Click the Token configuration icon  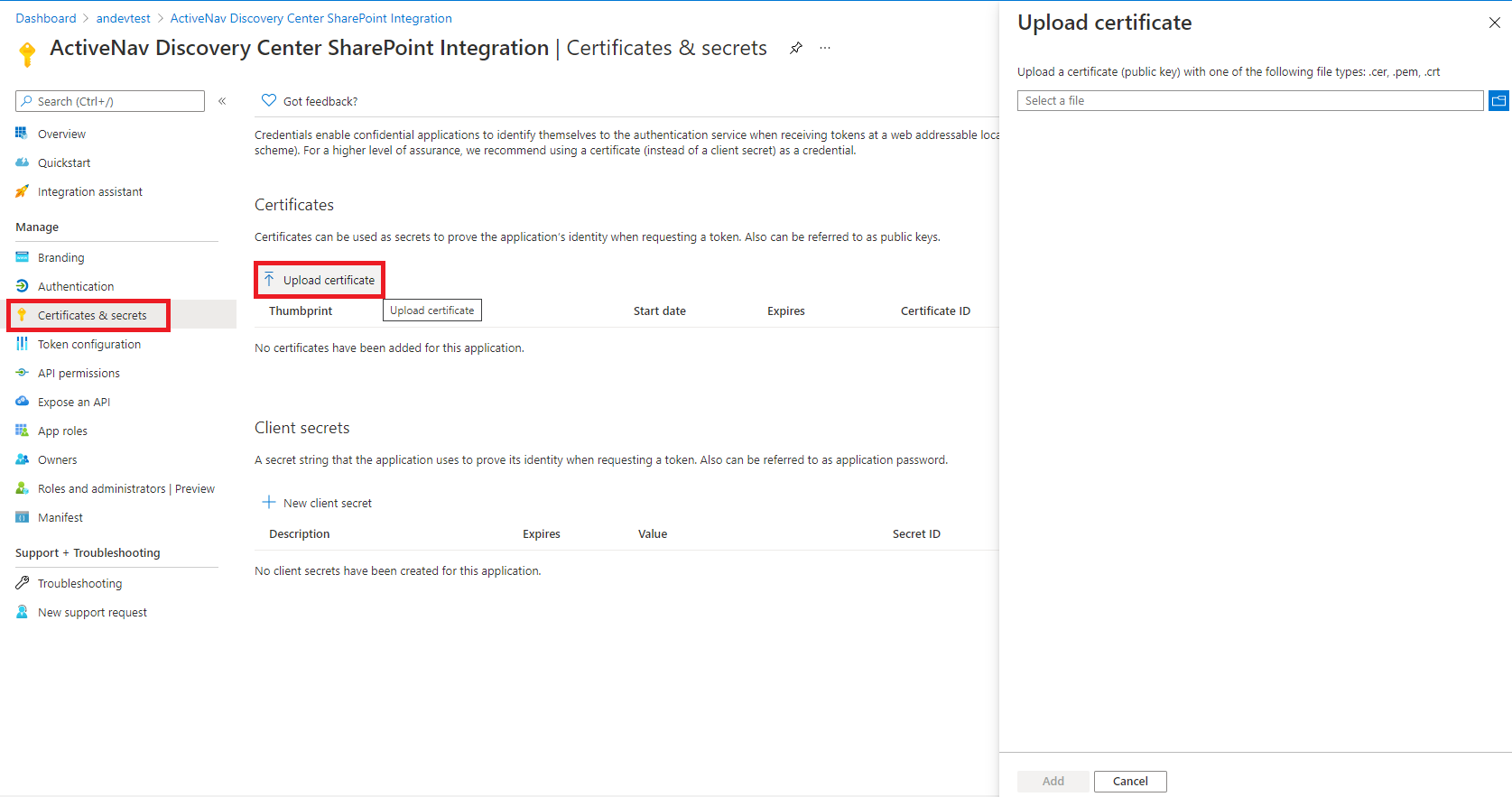point(23,344)
